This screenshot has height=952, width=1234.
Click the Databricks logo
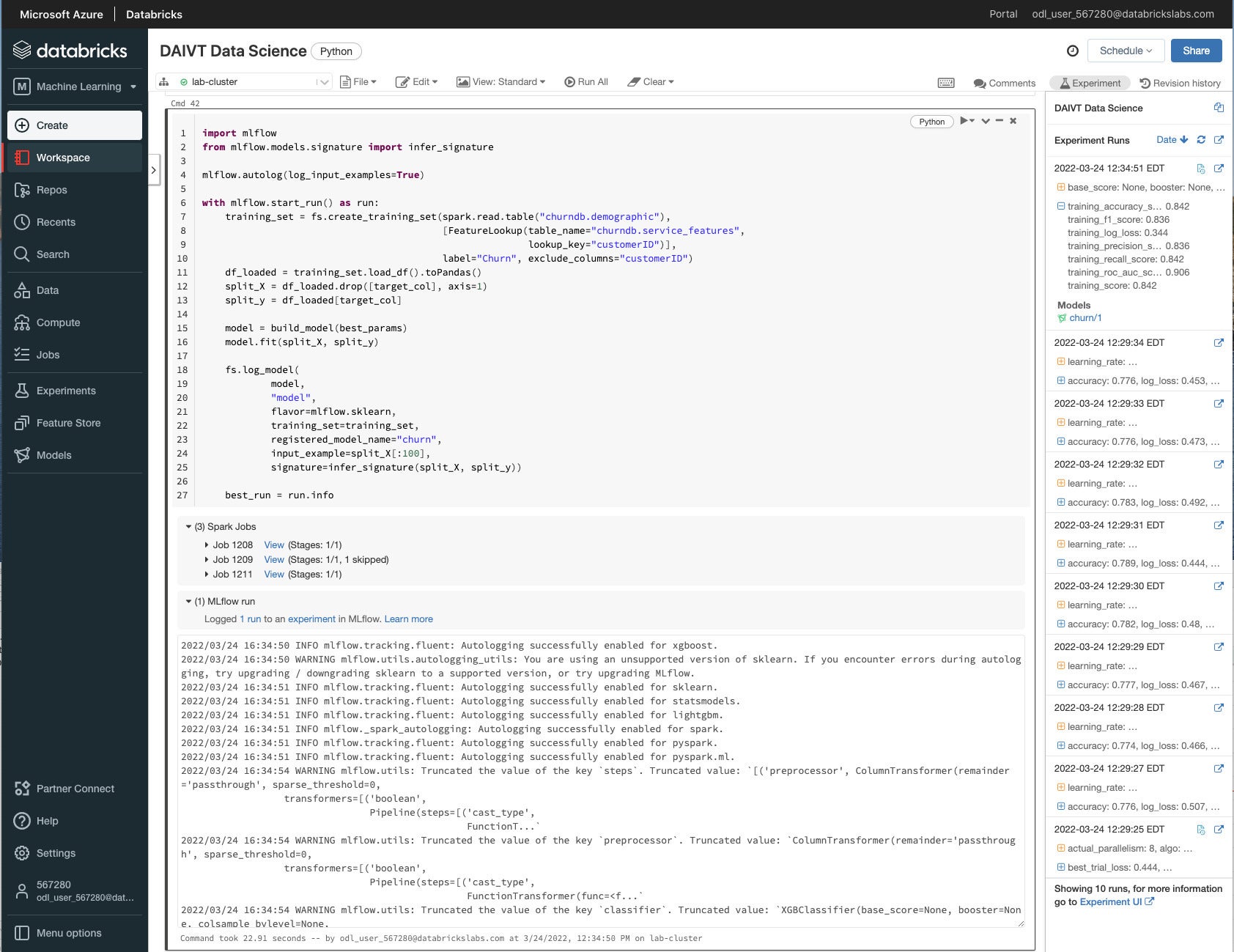(x=70, y=51)
